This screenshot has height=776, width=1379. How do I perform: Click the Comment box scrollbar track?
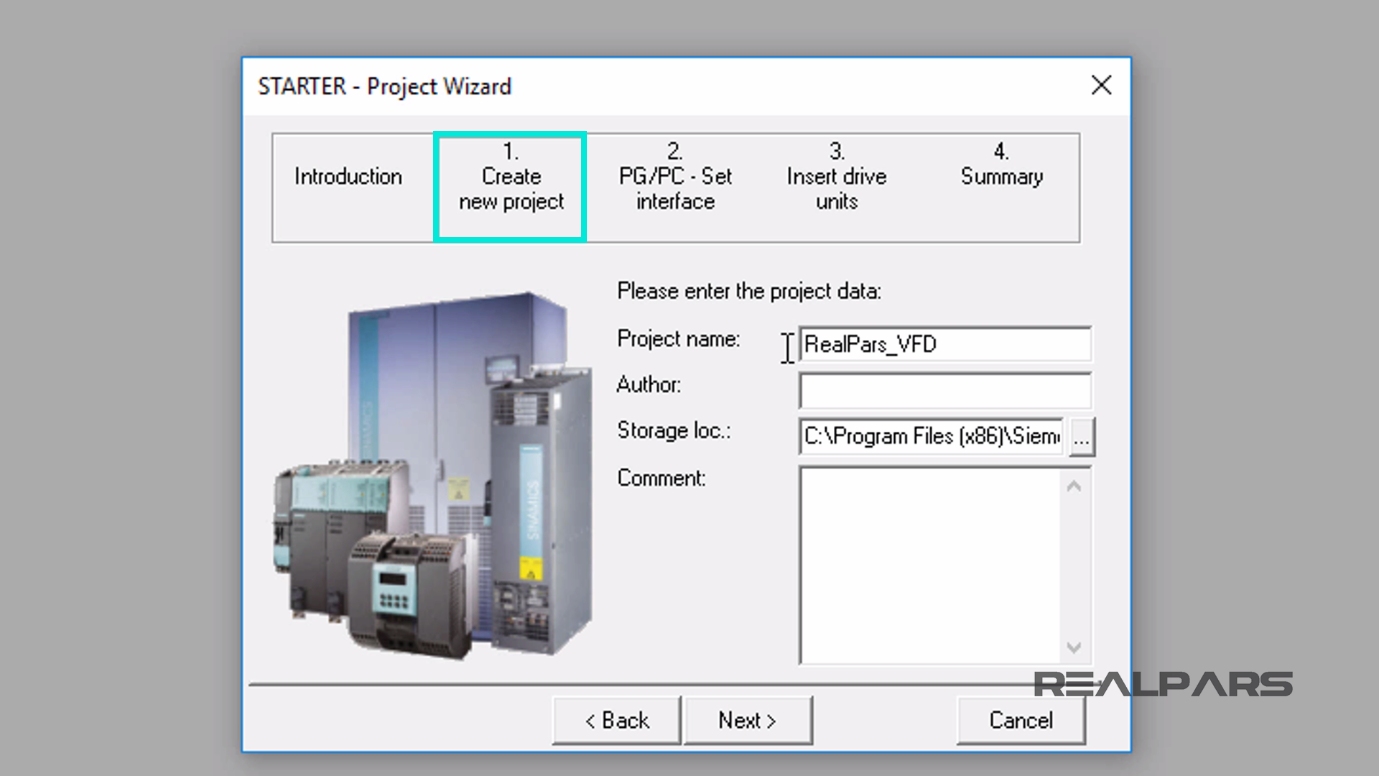1073,565
